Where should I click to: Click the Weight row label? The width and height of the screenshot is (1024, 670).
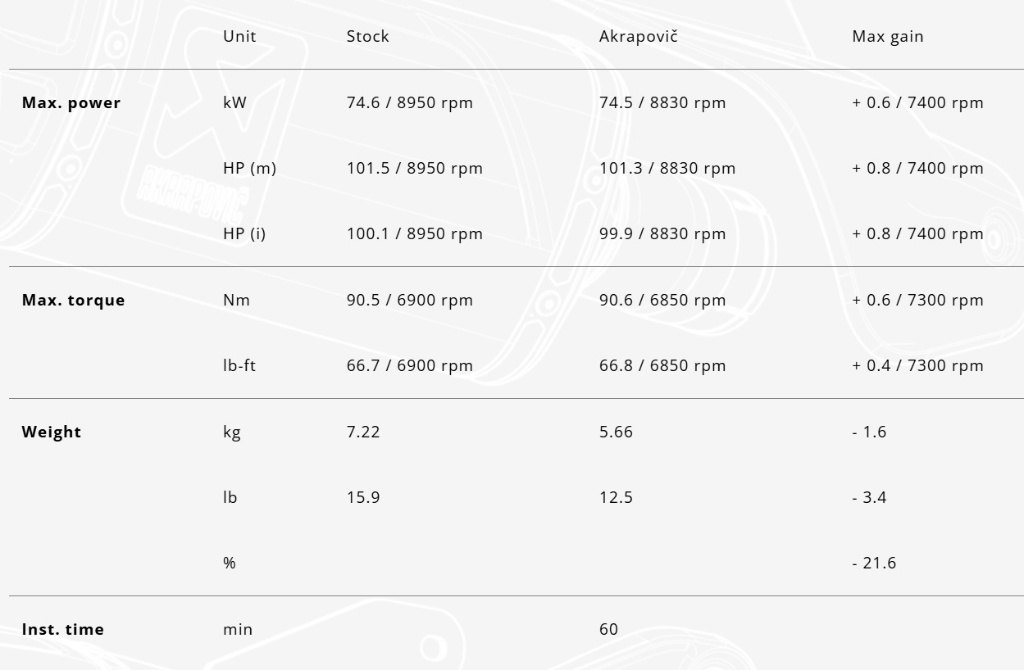pyautogui.click(x=51, y=432)
